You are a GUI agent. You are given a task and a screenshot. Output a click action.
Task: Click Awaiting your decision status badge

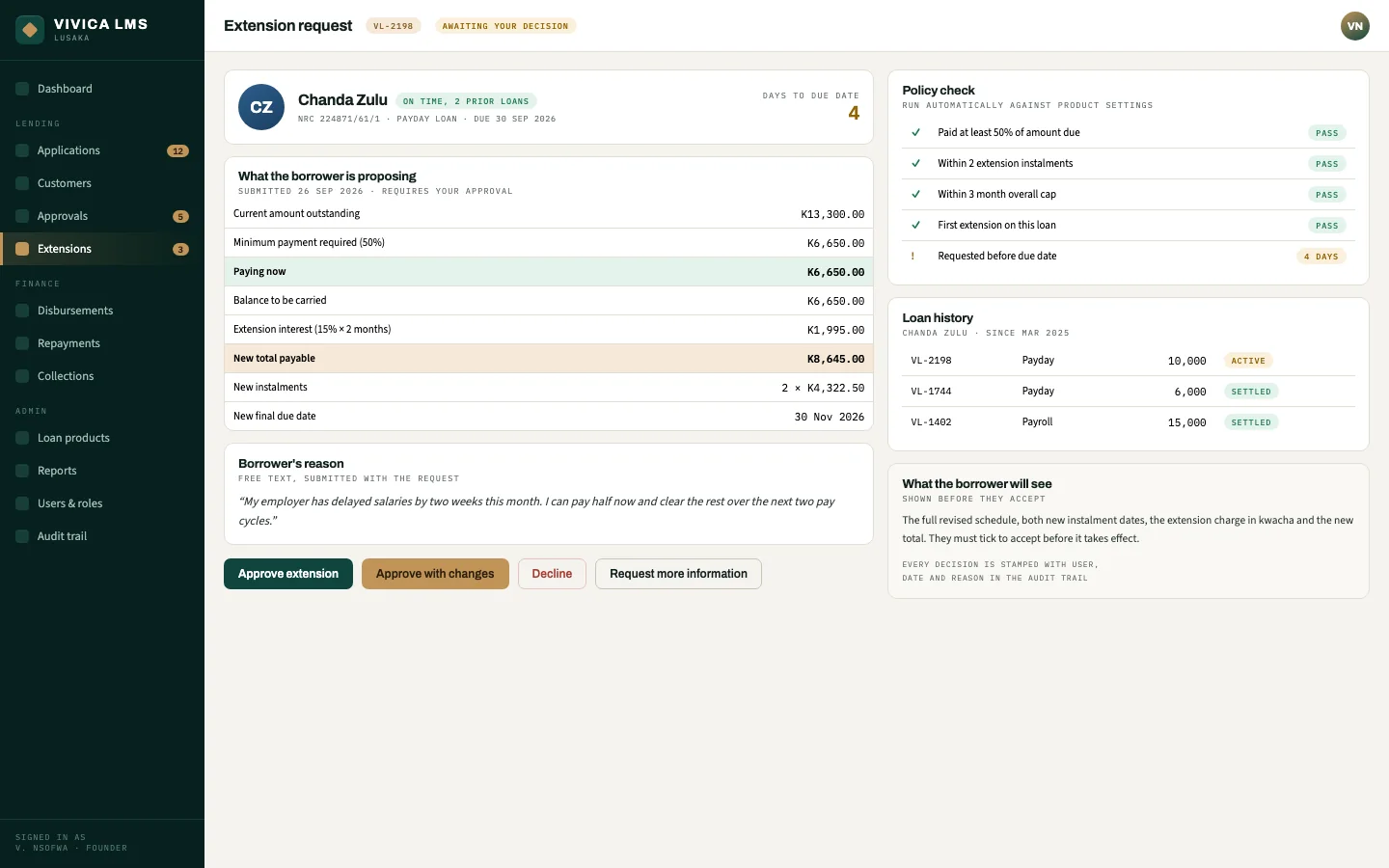pyautogui.click(x=505, y=26)
